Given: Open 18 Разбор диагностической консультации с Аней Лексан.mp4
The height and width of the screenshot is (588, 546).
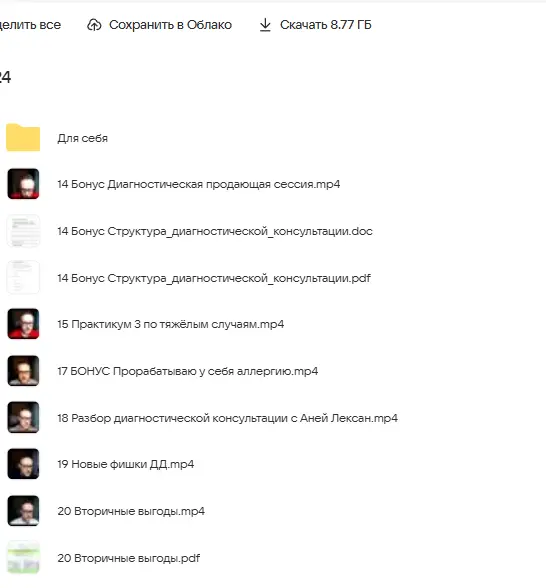Looking at the screenshot, I should (228, 418).
